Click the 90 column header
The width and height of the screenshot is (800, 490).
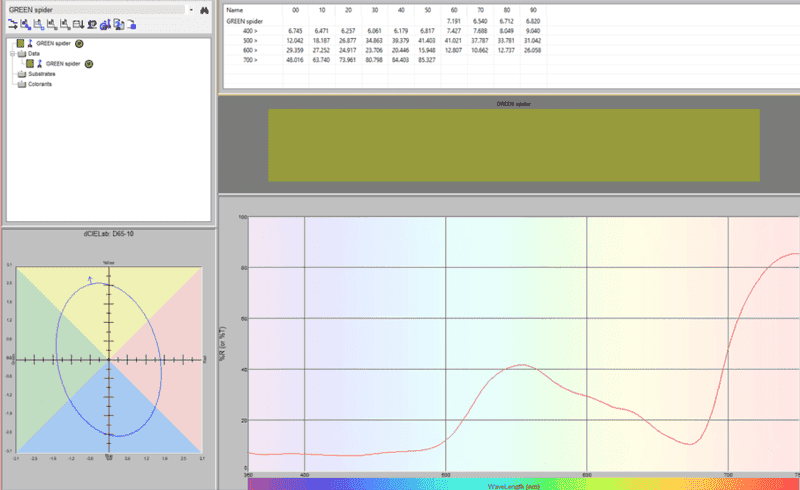(533, 10)
